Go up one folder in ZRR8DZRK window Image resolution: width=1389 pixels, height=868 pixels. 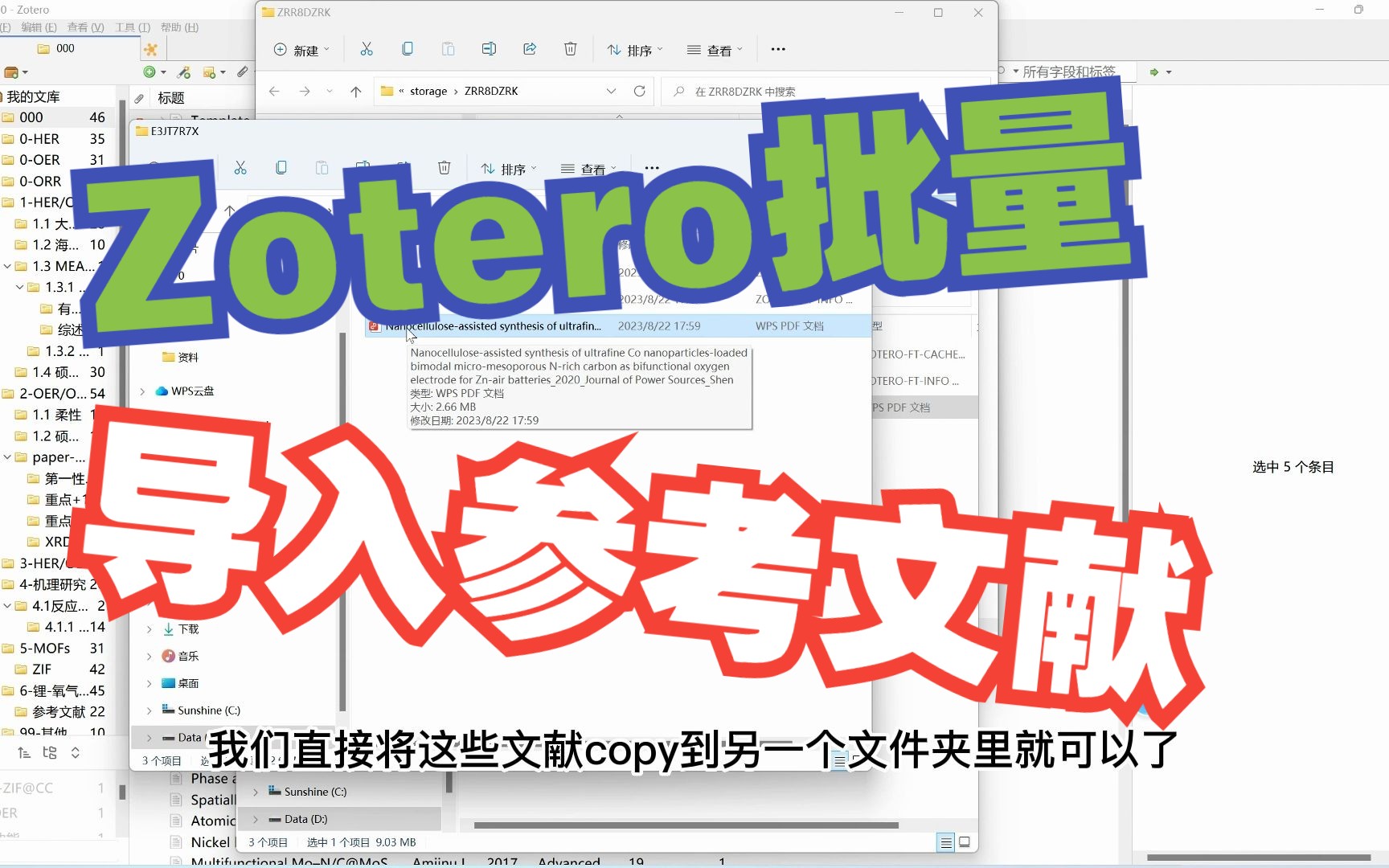pyautogui.click(x=356, y=91)
